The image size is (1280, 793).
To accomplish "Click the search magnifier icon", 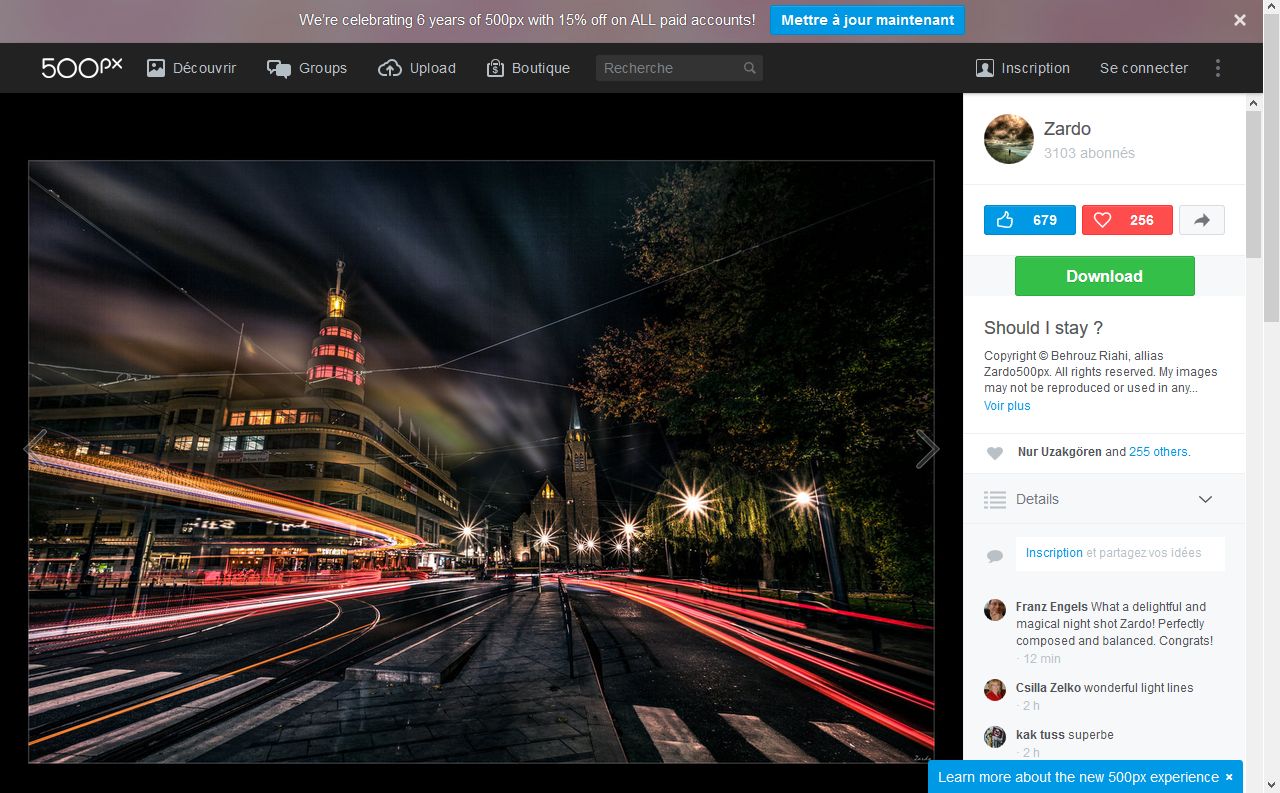I will (749, 68).
